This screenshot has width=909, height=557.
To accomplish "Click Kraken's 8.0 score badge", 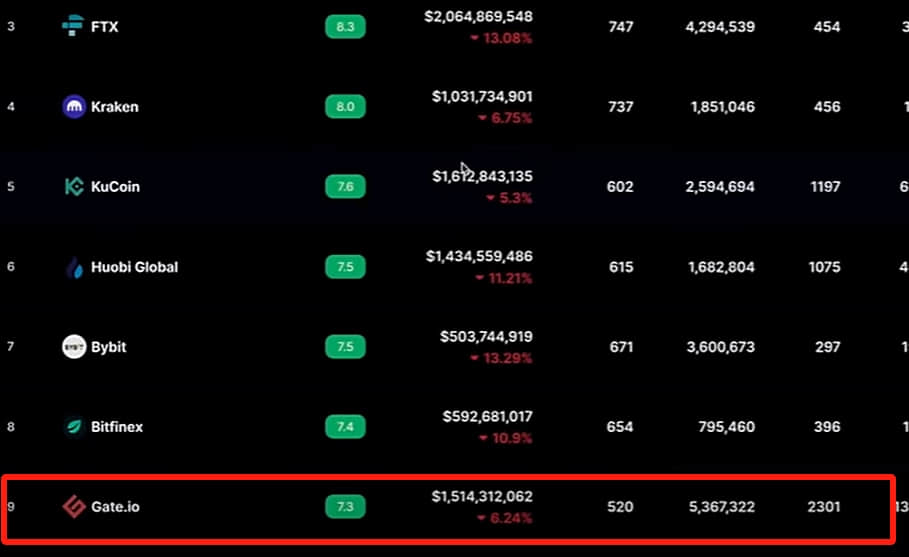I will pos(345,107).
